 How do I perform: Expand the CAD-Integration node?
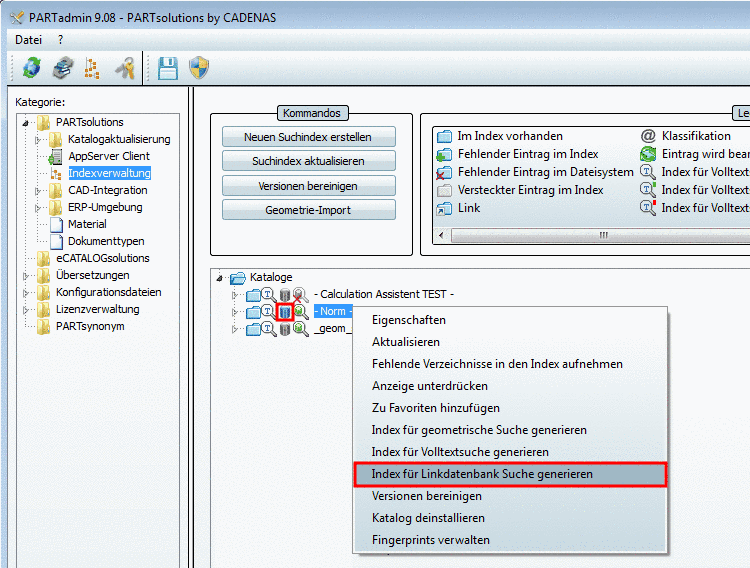pyautogui.click(x=38, y=191)
